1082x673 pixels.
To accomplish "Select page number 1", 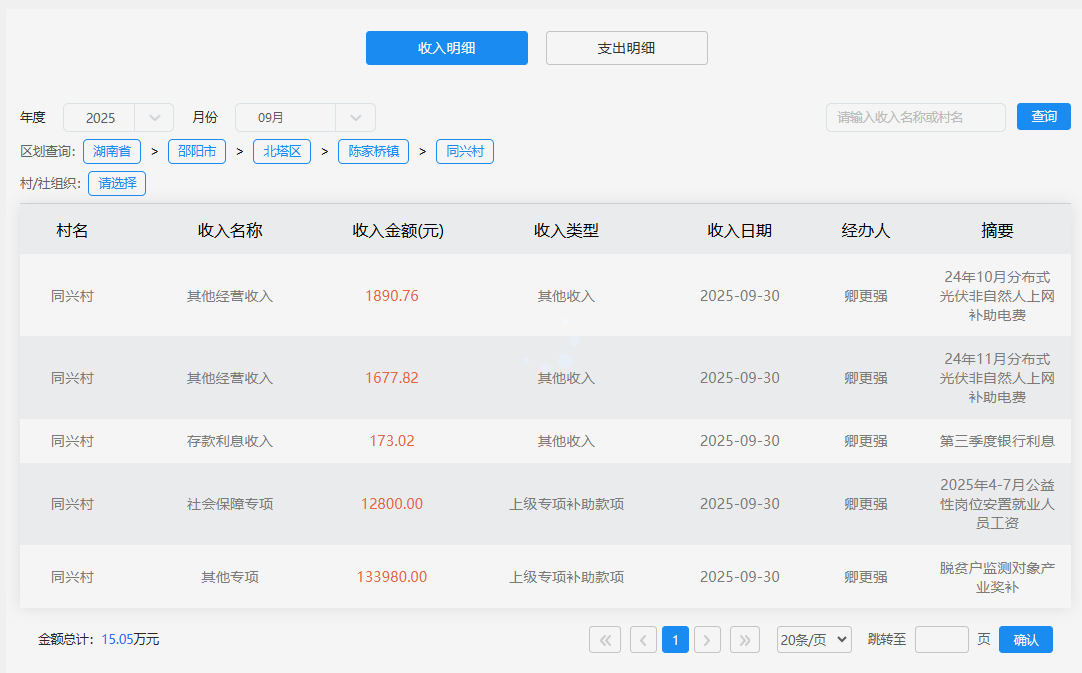I will [675, 640].
